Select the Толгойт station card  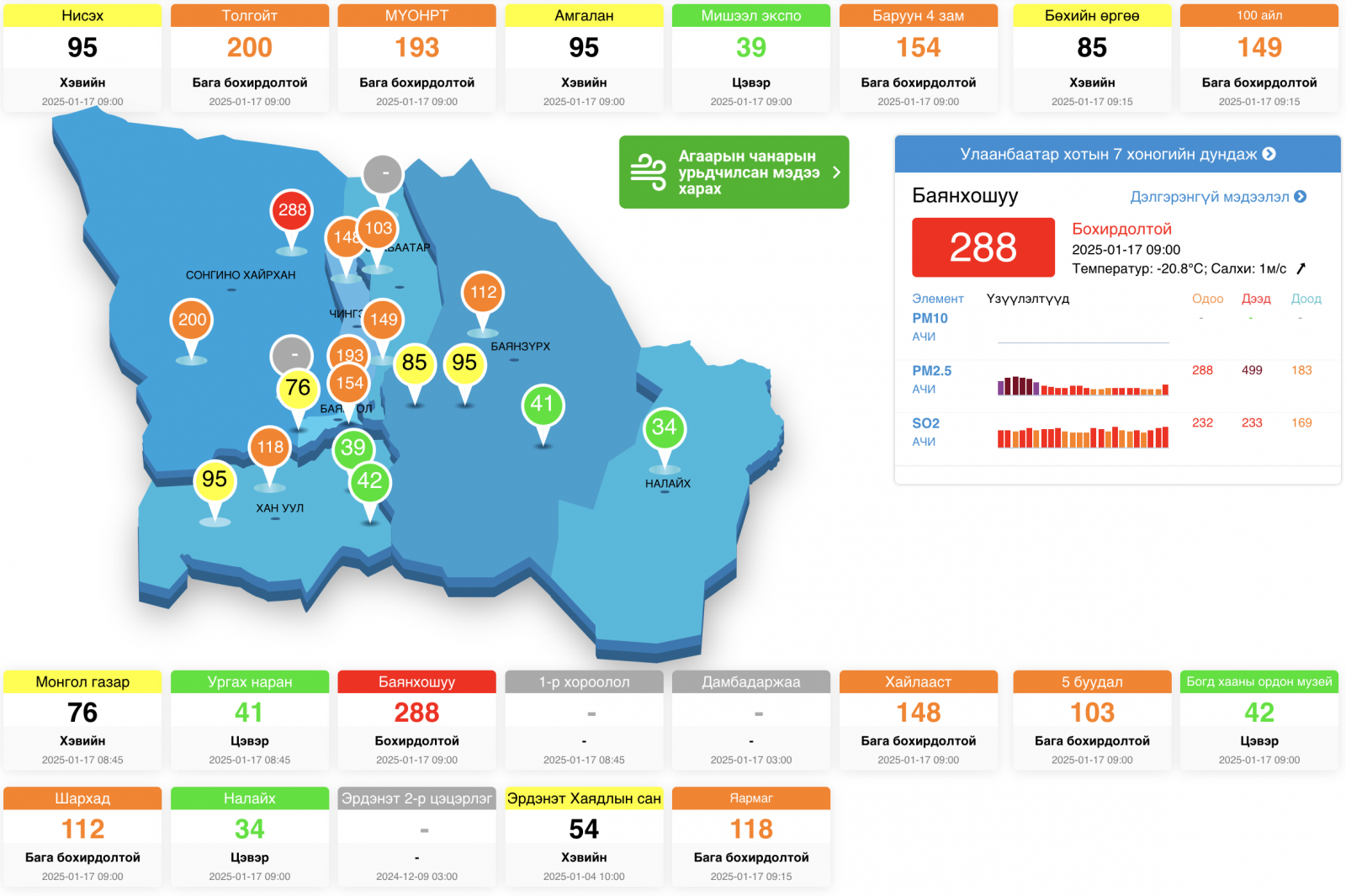250,57
